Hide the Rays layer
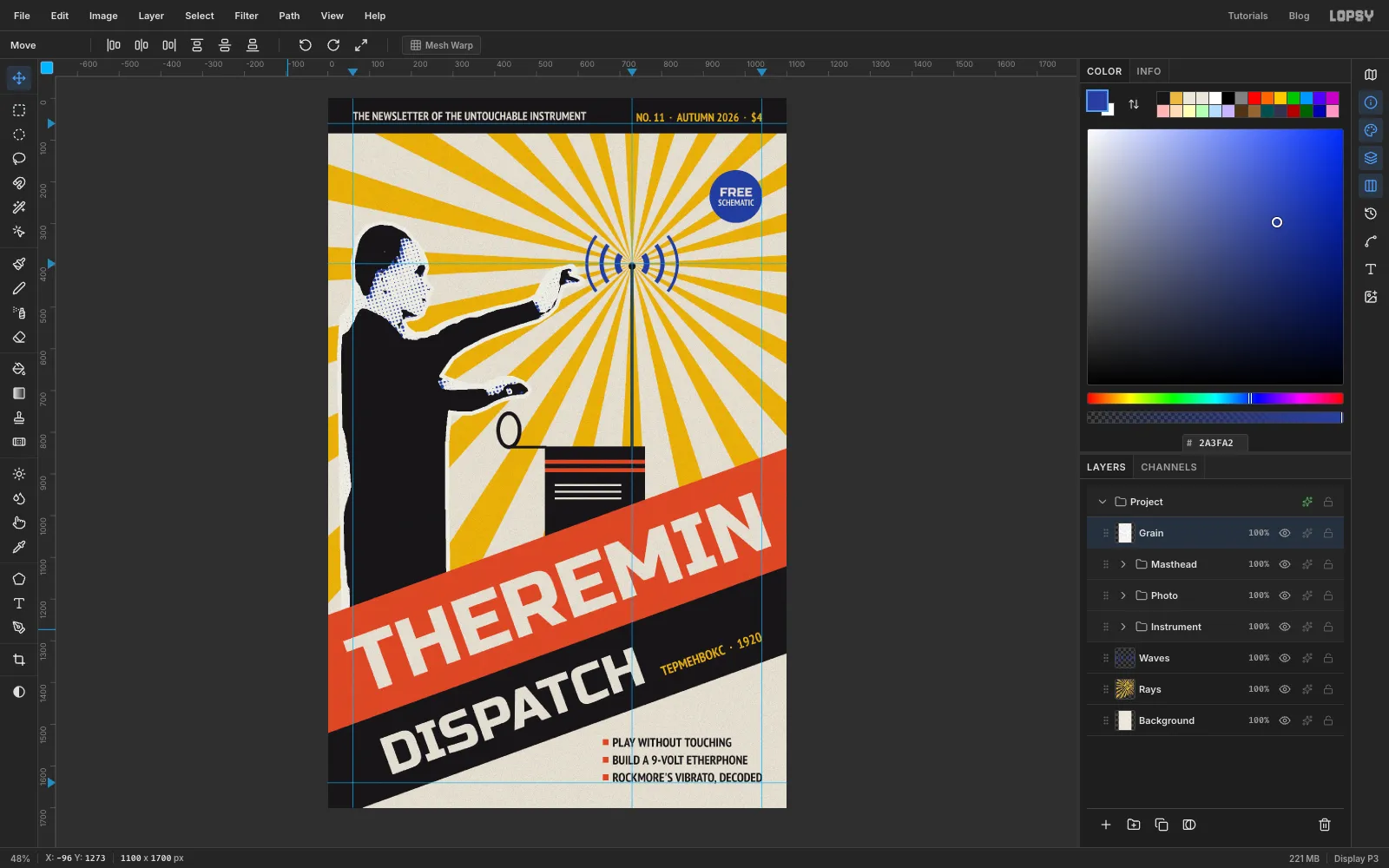 point(1285,689)
